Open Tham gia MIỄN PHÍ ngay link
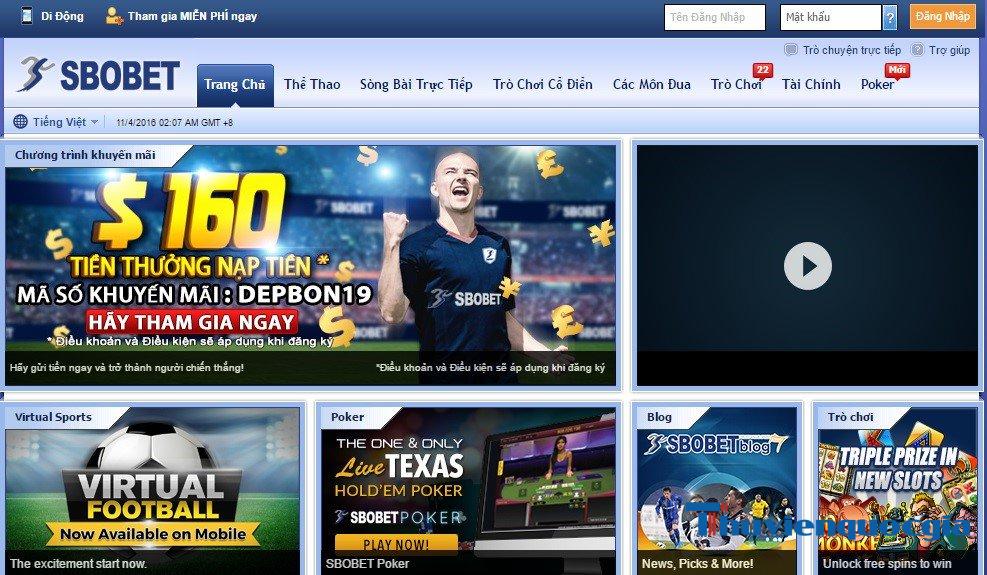Screen dimensions: 987x575 point(193,16)
